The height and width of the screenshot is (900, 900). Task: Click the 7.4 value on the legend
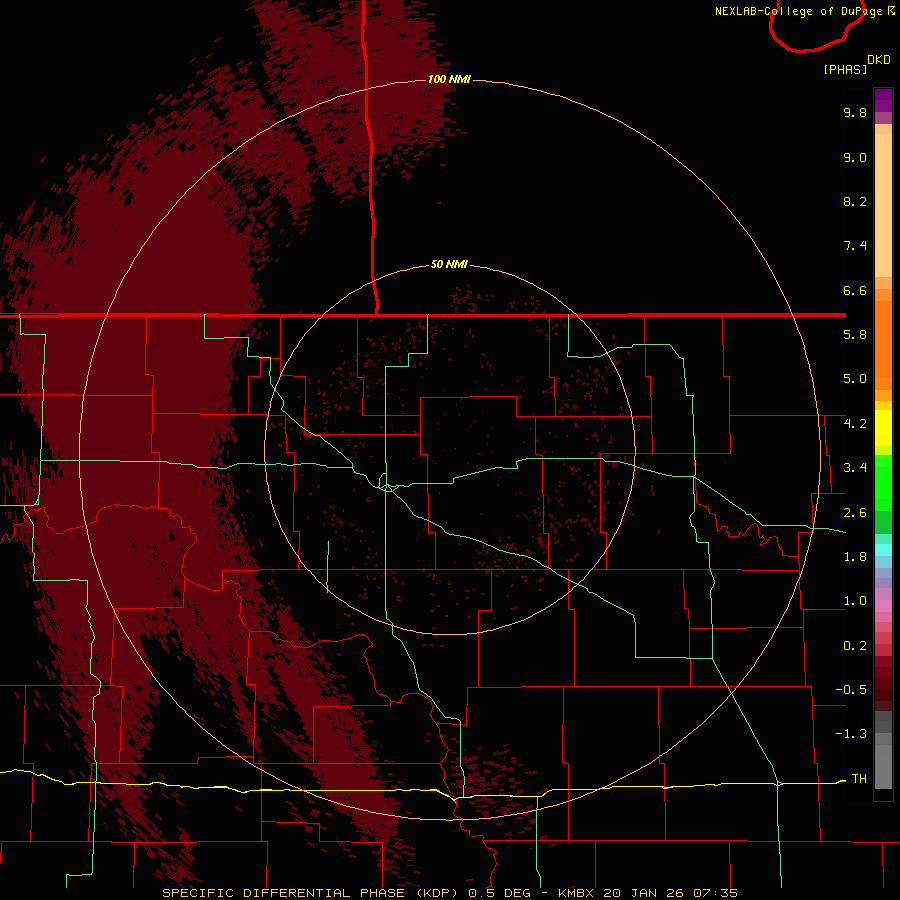[855, 246]
